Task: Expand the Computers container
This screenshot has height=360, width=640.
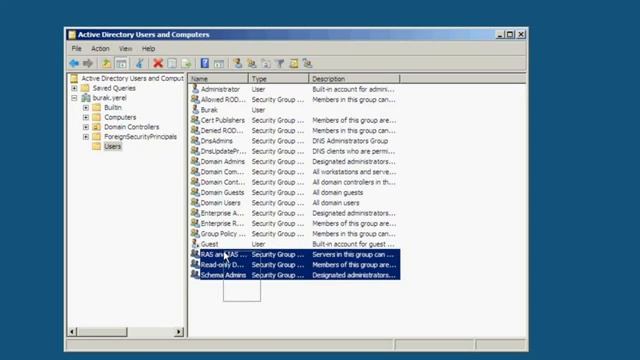Action: point(86,117)
